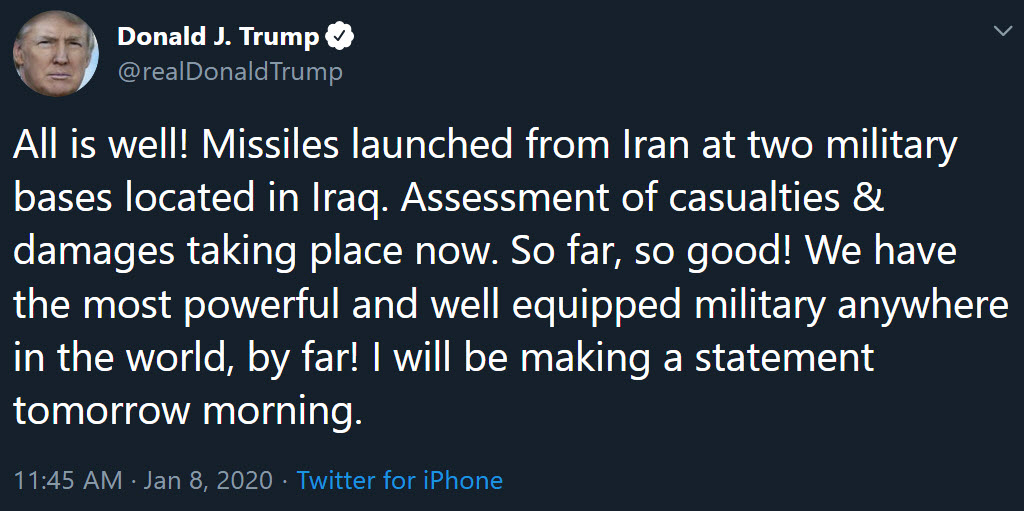Image resolution: width=1024 pixels, height=511 pixels.
Task: Click the closing words "tomorrow morning."
Action: point(187,410)
